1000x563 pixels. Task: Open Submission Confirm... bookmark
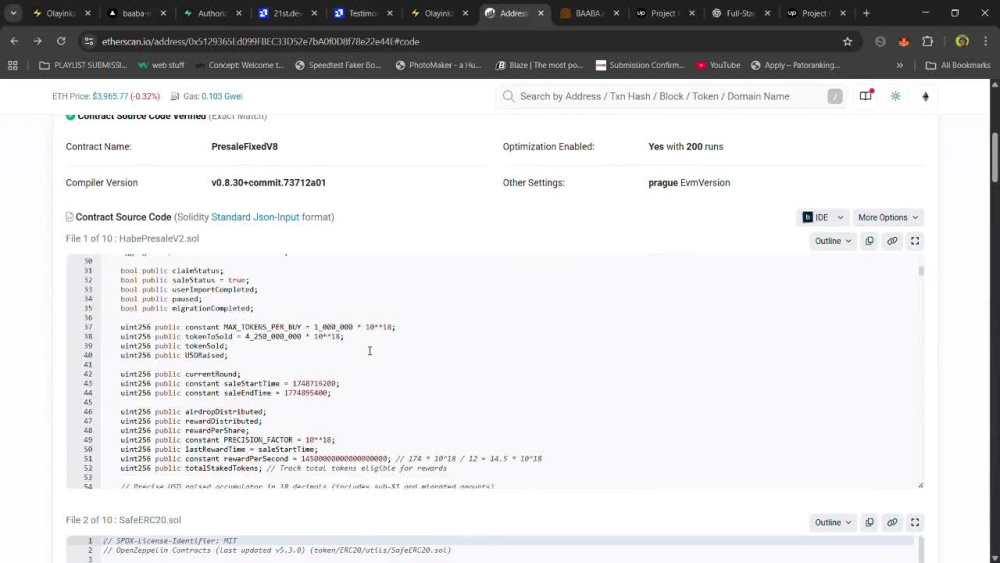tap(640, 65)
